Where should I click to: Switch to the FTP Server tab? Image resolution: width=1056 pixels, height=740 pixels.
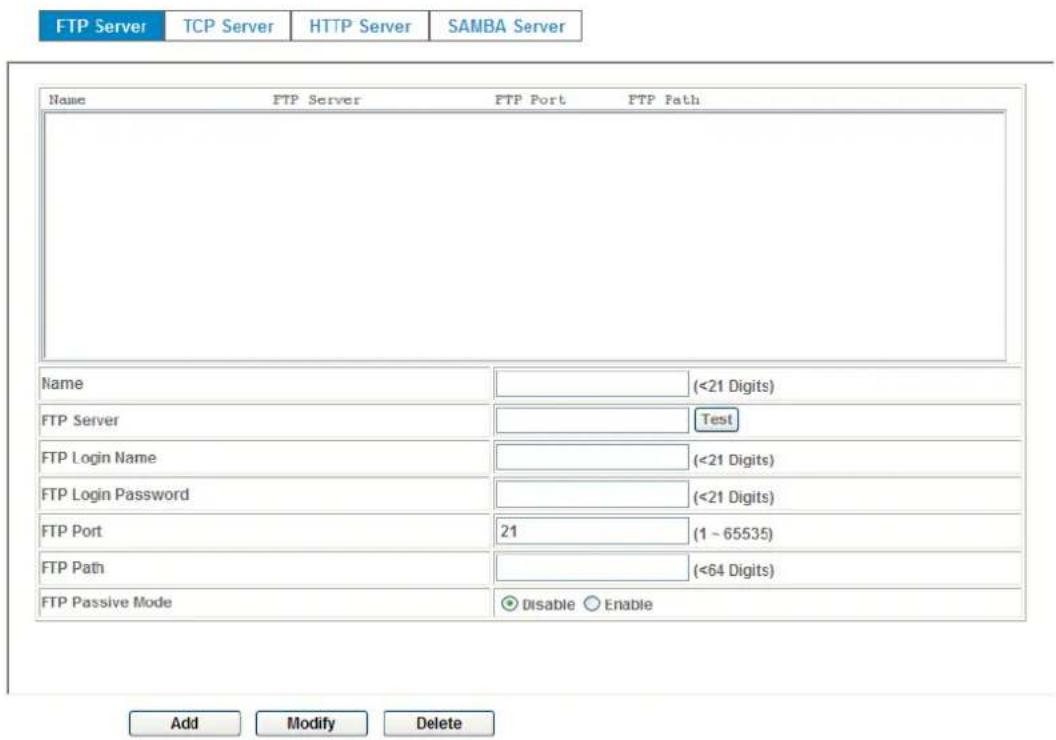(102, 26)
